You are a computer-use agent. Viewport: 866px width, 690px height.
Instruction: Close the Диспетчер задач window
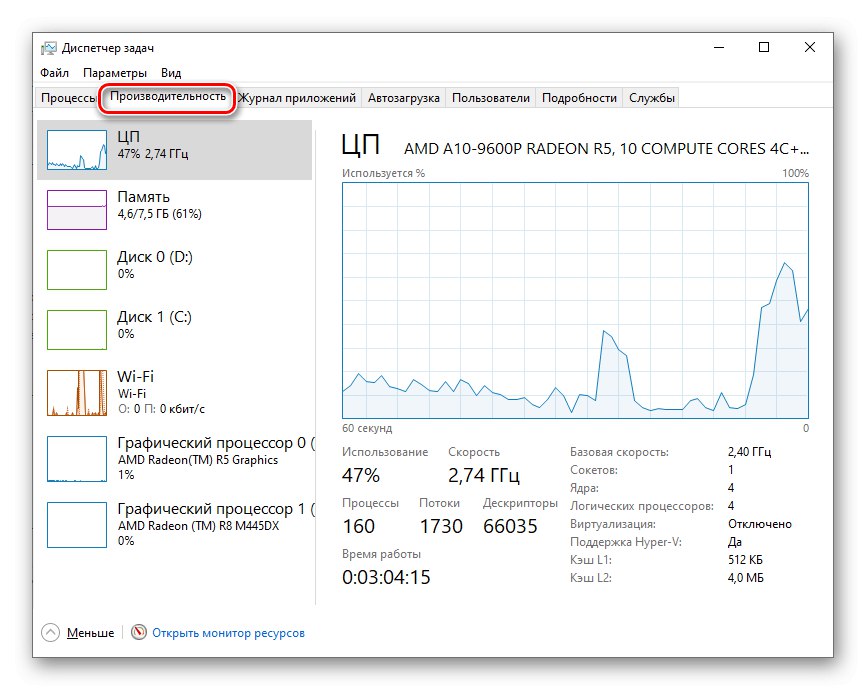point(810,48)
